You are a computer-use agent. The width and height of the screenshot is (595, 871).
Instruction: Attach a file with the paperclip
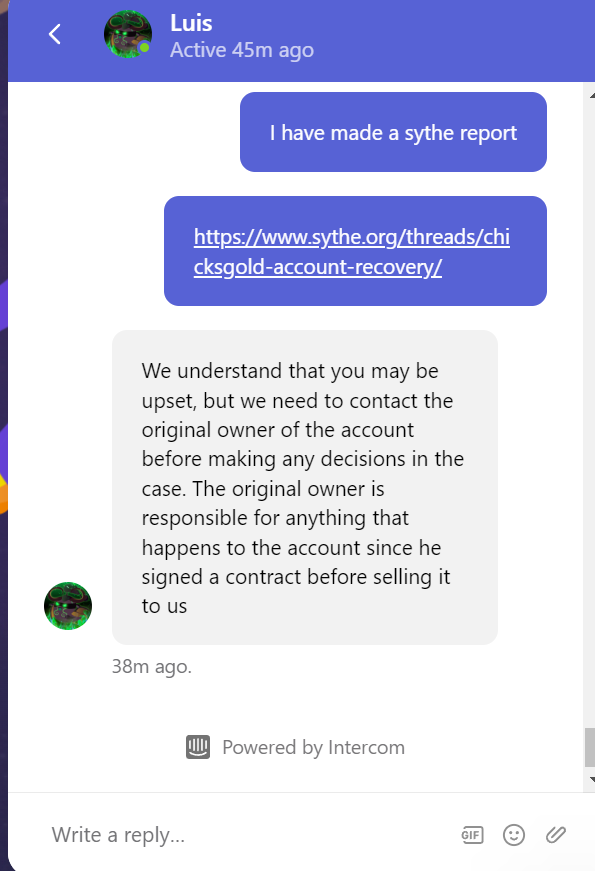[556, 834]
